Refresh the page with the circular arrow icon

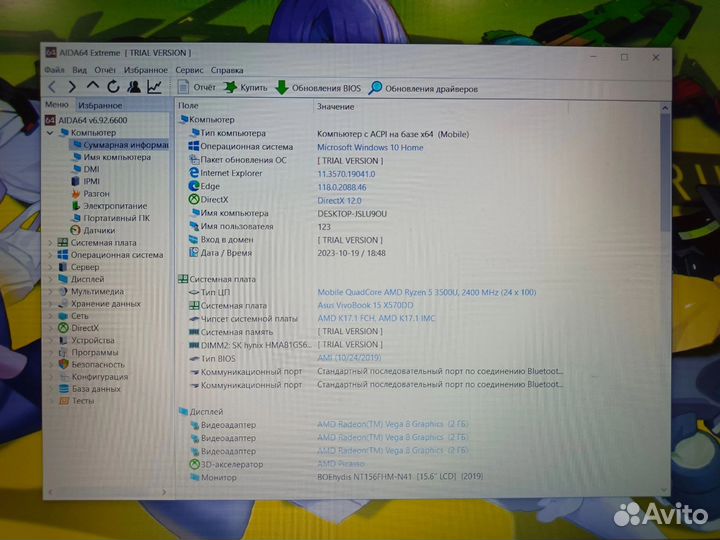113,87
